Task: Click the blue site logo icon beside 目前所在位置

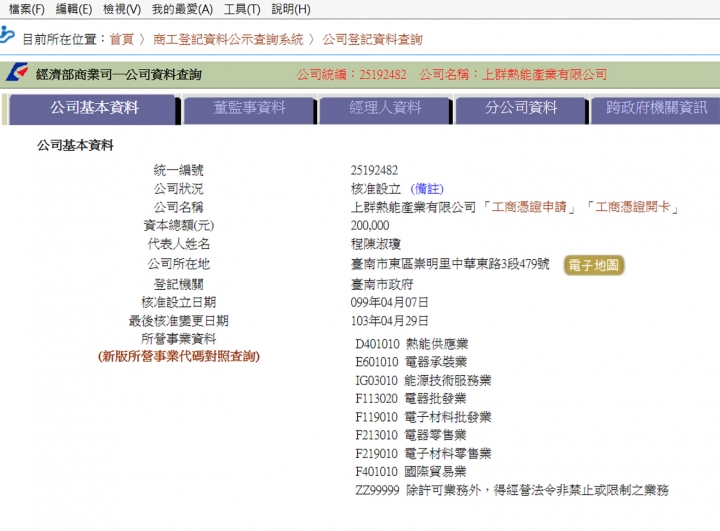Action: coord(7,35)
